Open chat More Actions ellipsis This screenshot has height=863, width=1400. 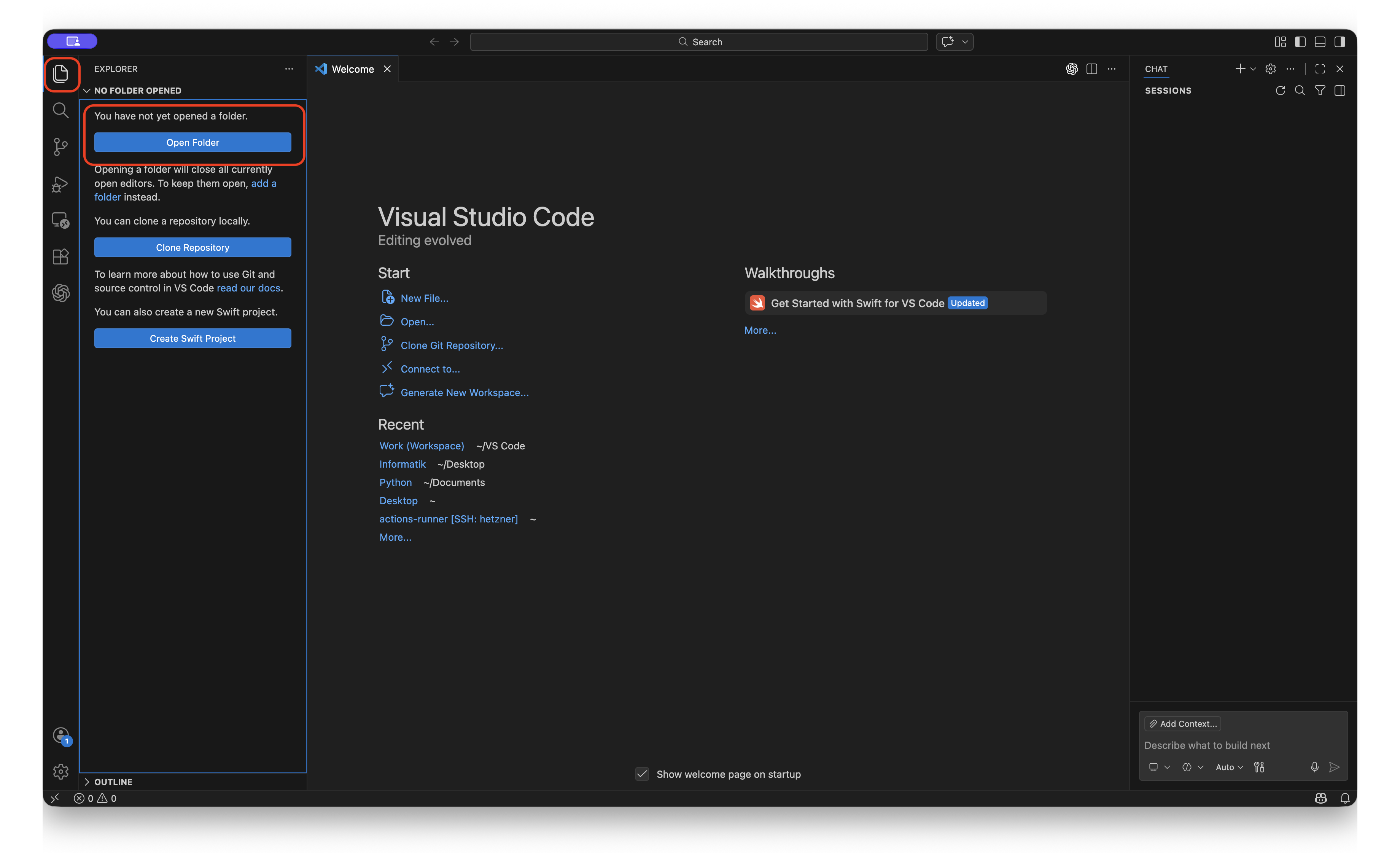[x=1290, y=69]
